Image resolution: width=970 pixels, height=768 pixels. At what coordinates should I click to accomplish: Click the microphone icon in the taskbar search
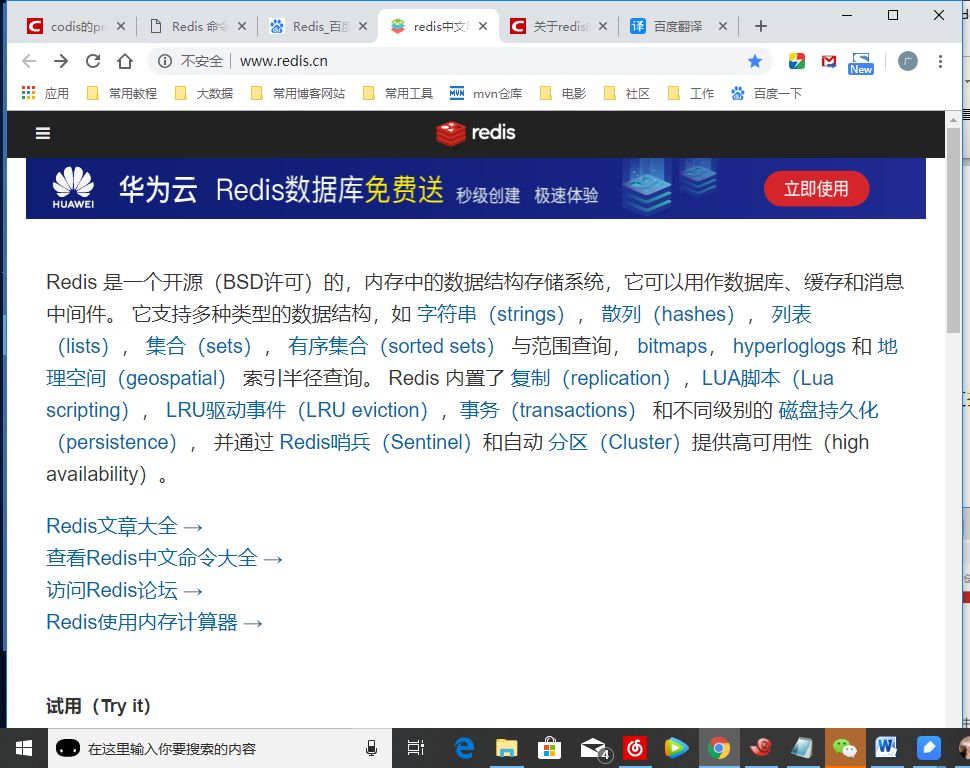pyautogui.click(x=371, y=748)
